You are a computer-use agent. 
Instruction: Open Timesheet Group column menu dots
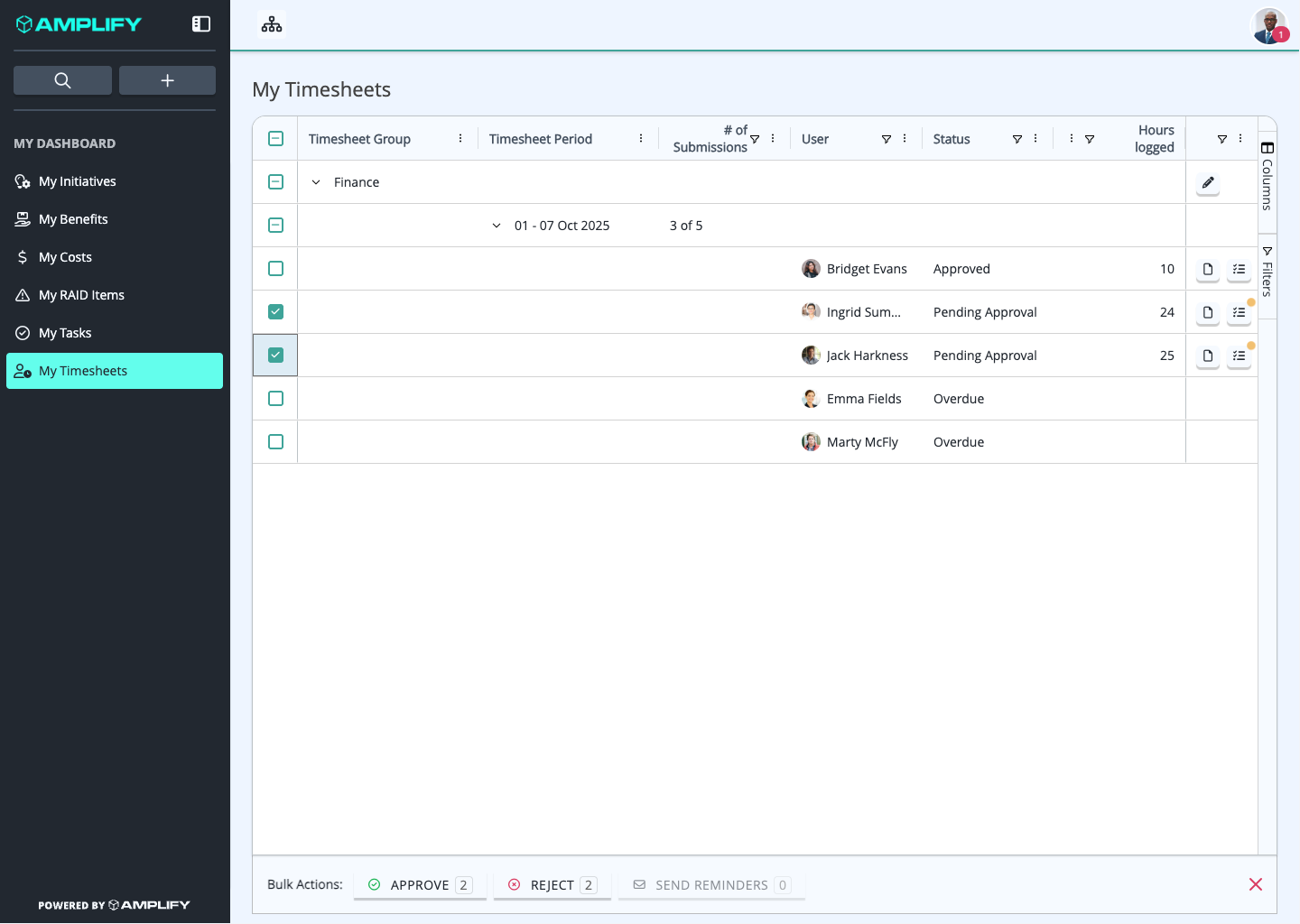(460, 139)
